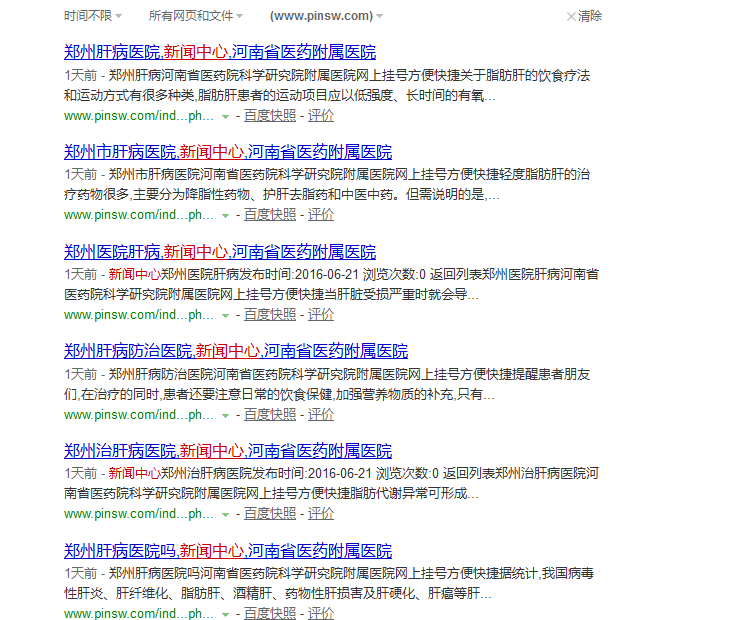
Task: Click green URL under 郑州医院肝病 result
Action: click(139, 315)
